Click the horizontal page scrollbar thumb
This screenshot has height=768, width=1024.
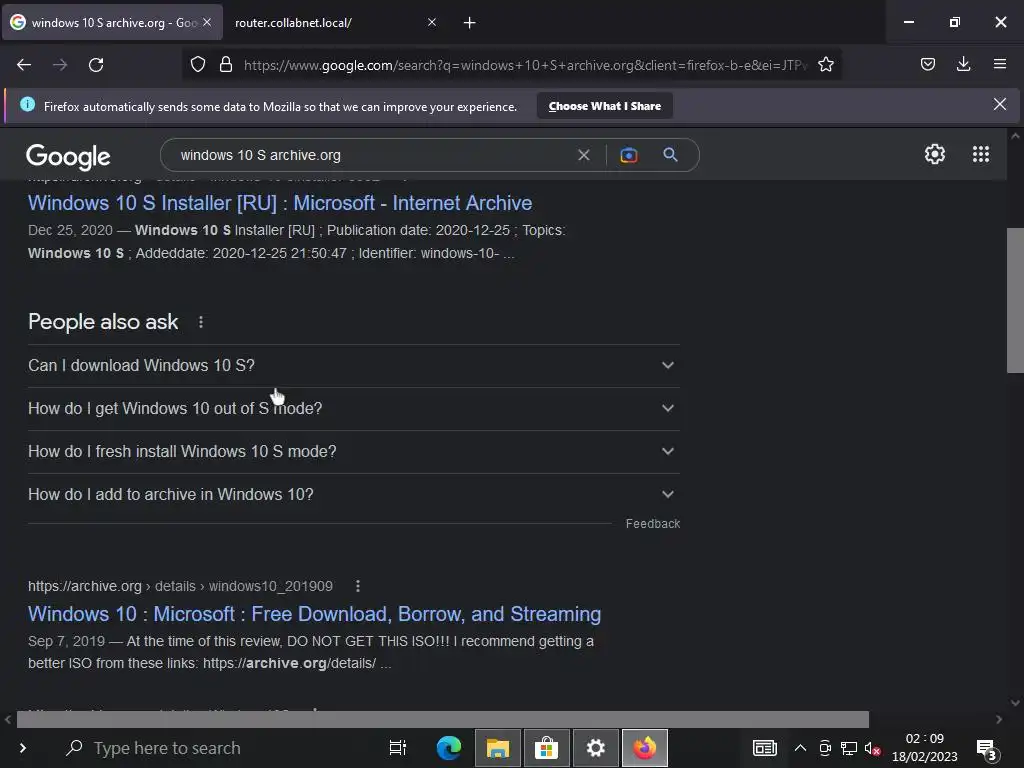[x=443, y=719]
